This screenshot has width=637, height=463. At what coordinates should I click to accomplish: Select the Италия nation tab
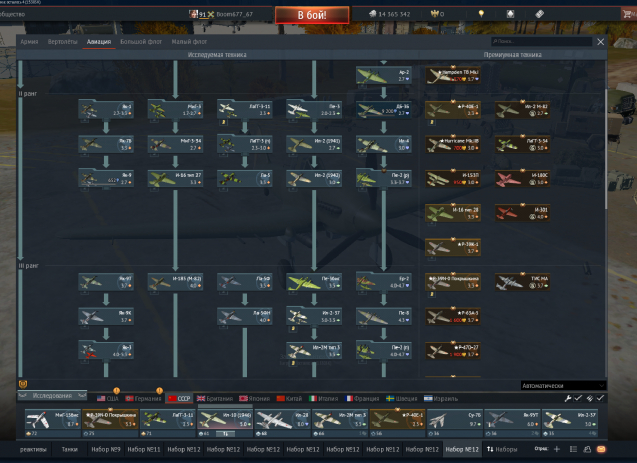coord(323,398)
